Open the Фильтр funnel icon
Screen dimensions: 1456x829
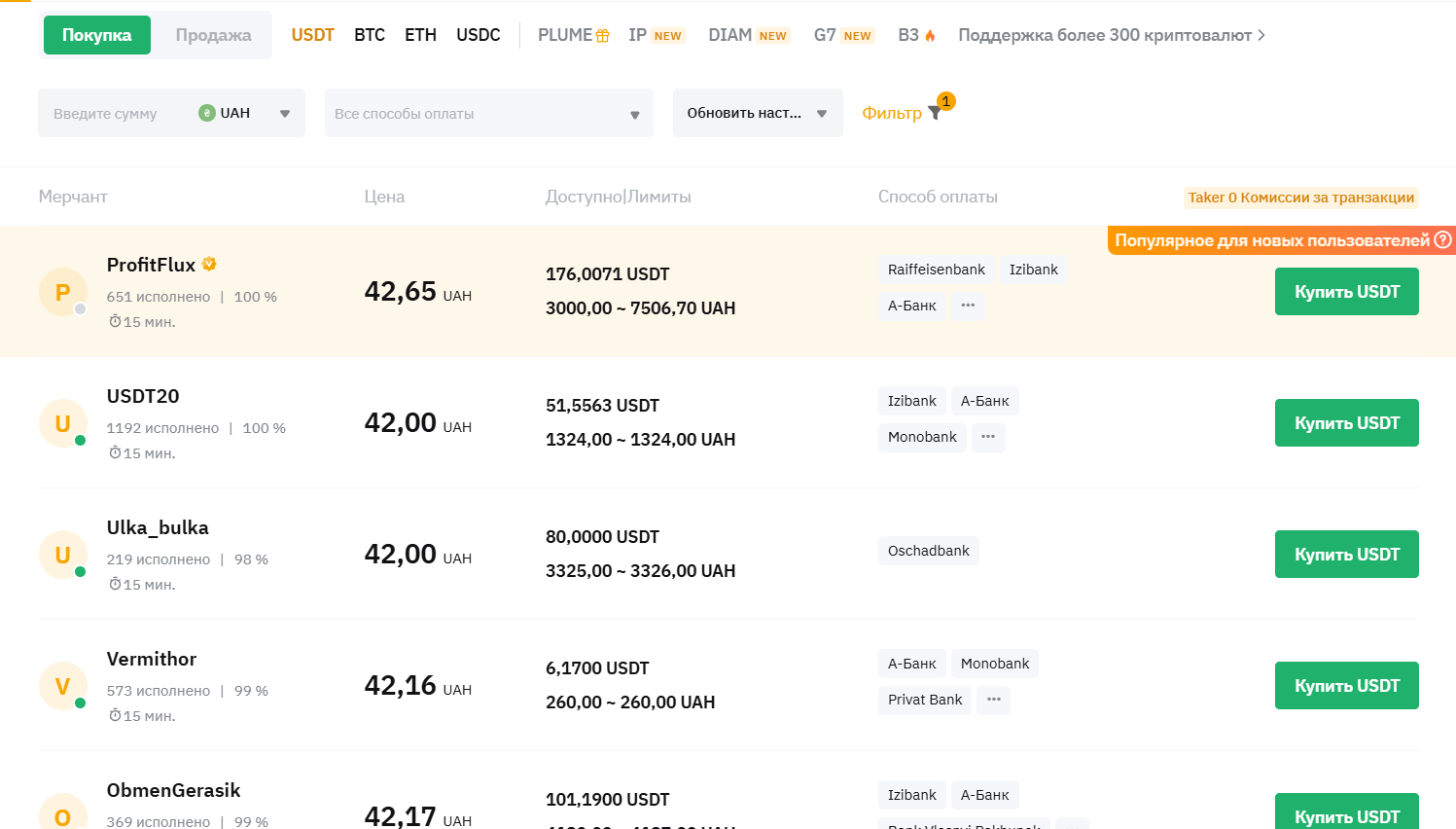pyautogui.click(x=935, y=113)
